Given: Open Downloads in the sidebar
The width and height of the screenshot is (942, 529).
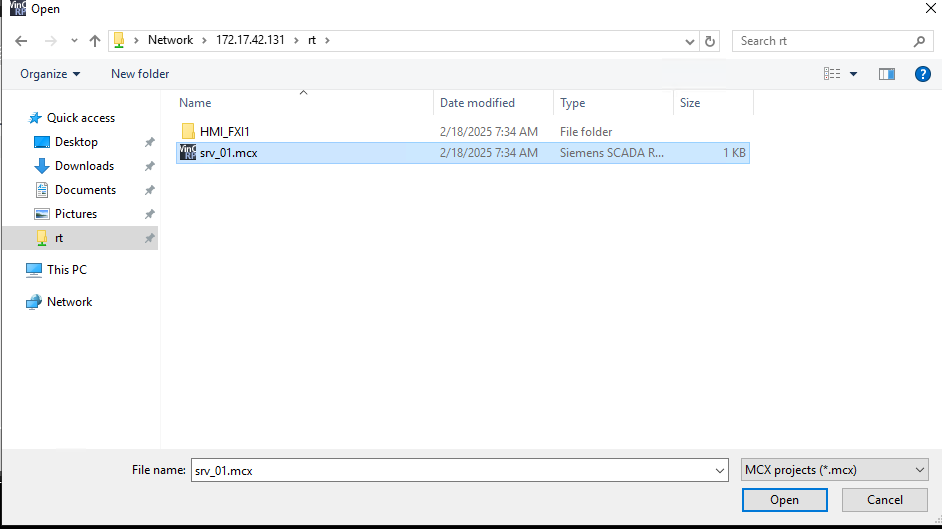Looking at the screenshot, I should [84, 166].
